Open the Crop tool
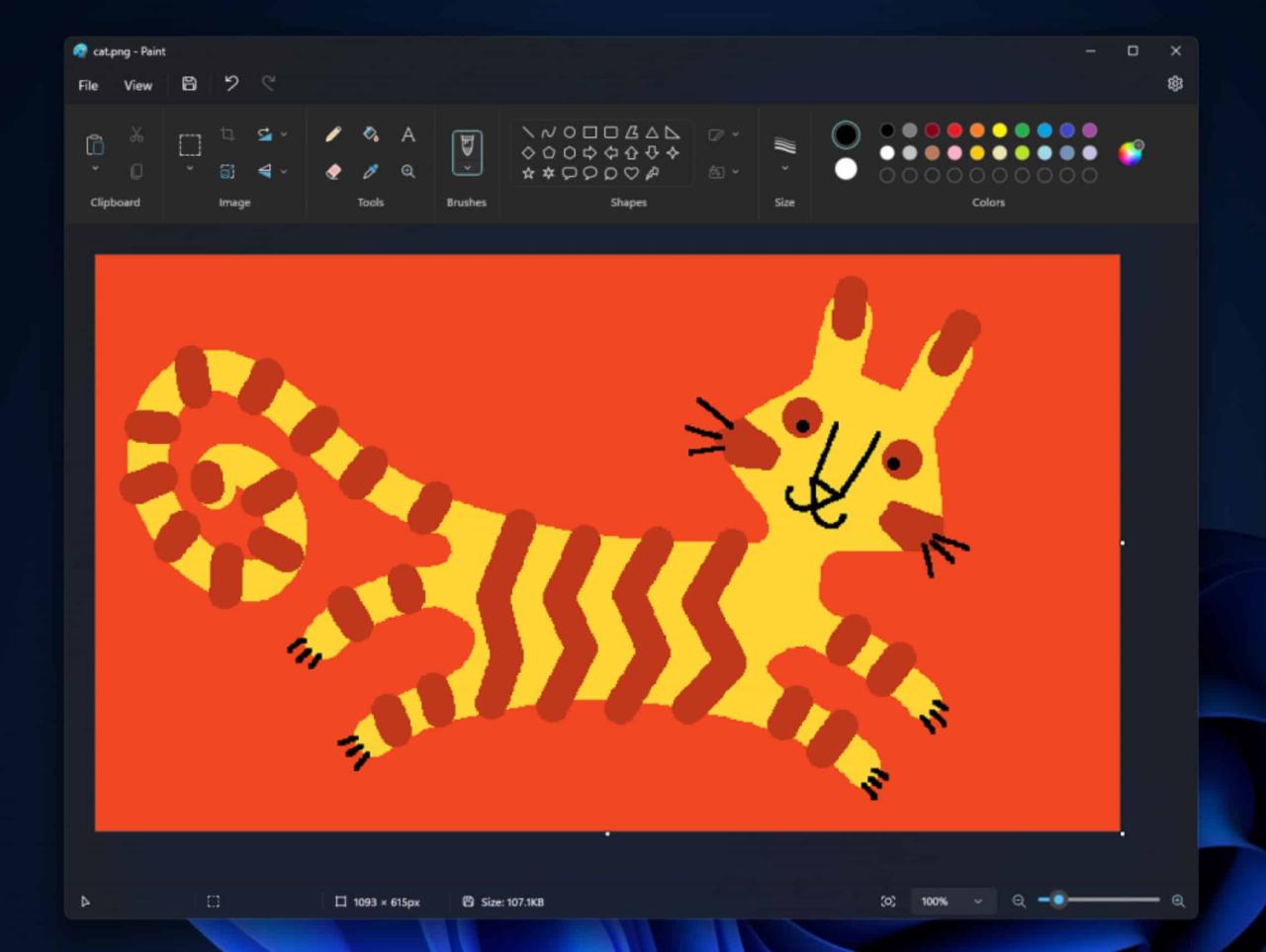The width and height of the screenshot is (1266, 952). (227, 134)
